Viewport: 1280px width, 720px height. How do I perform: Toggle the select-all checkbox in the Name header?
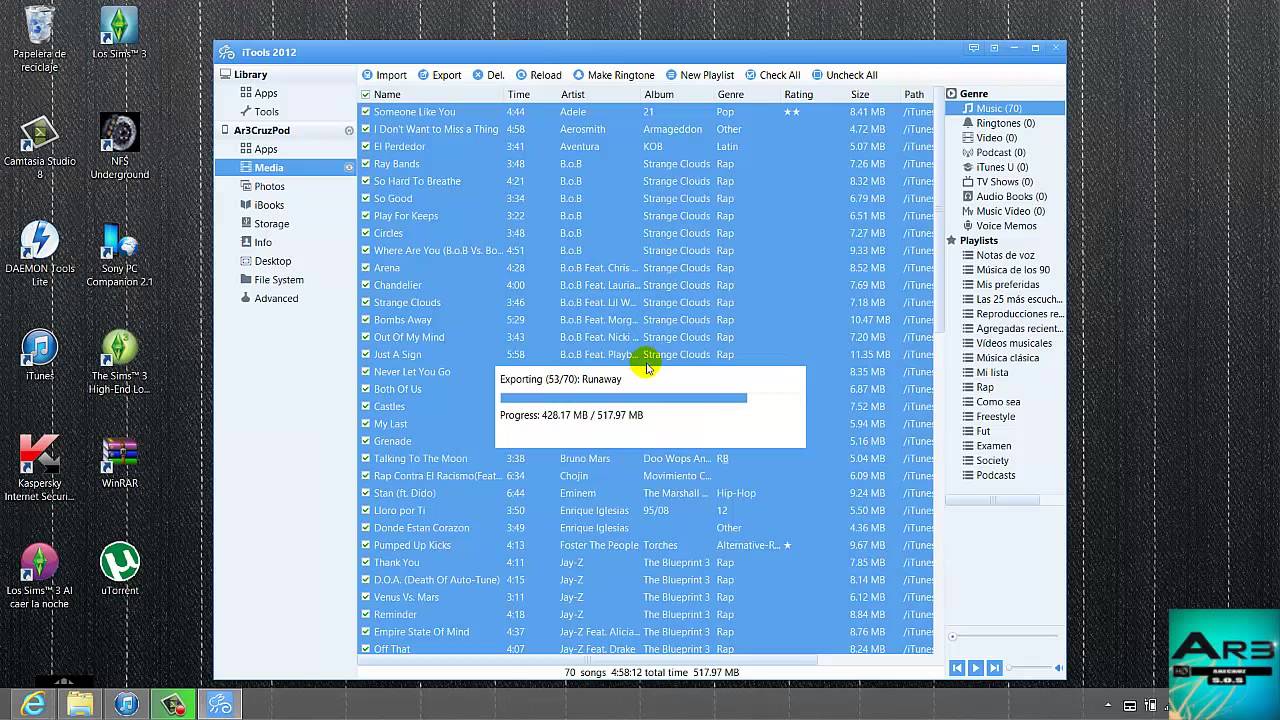[x=365, y=94]
